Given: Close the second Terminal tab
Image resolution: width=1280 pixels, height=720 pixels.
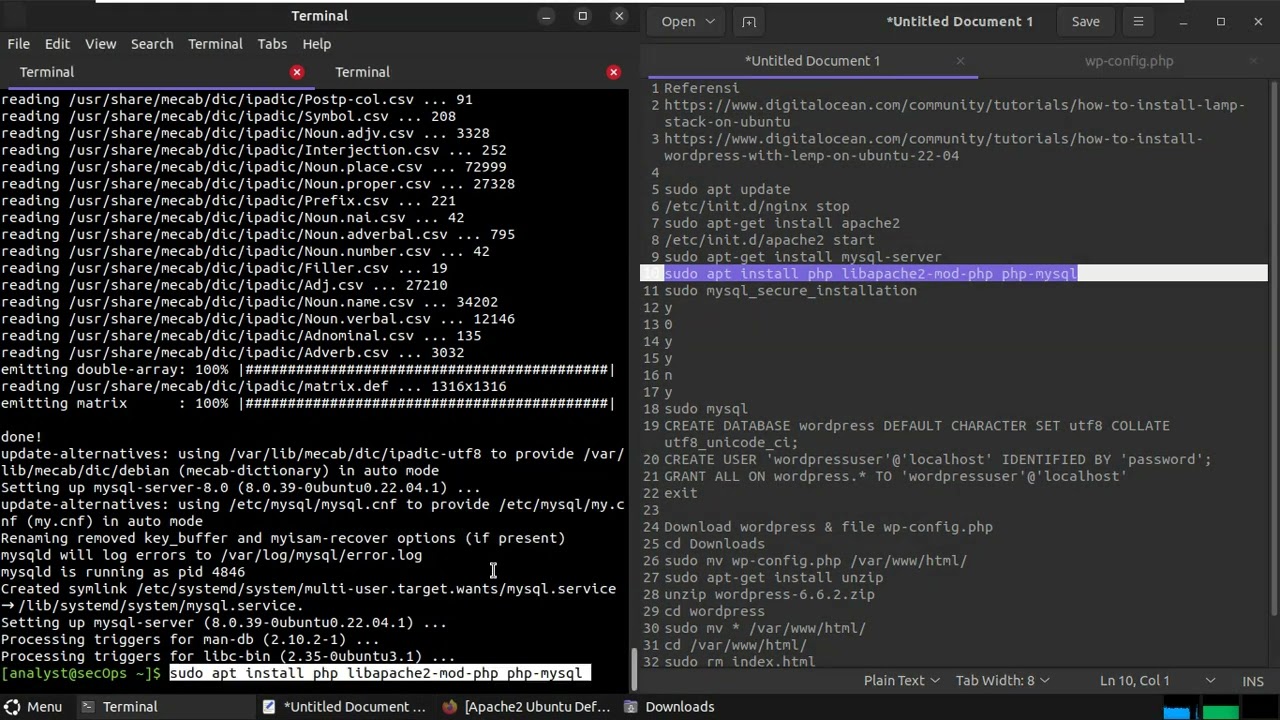Looking at the screenshot, I should coord(614,72).
